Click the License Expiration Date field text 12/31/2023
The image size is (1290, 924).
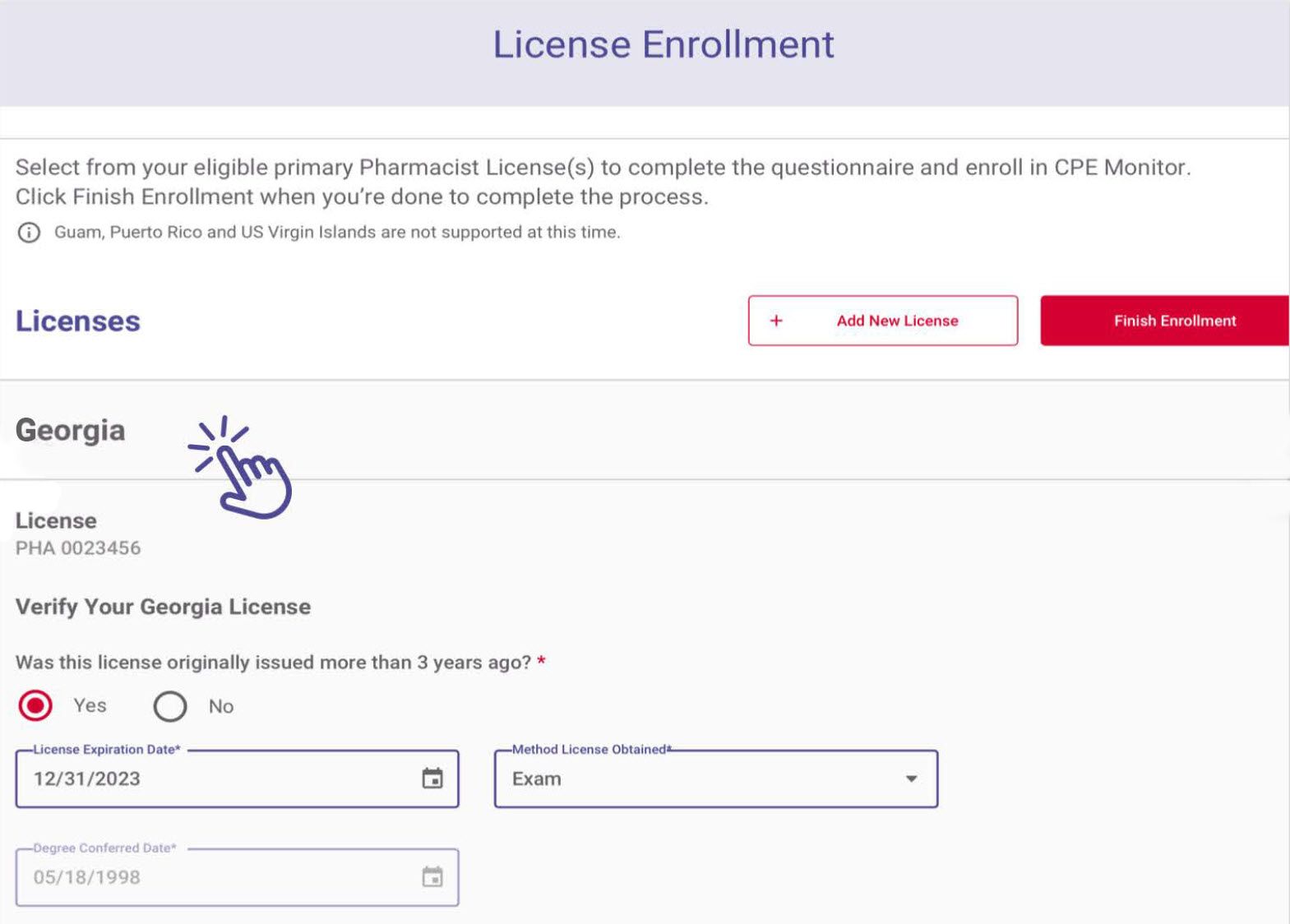[87, 778]
